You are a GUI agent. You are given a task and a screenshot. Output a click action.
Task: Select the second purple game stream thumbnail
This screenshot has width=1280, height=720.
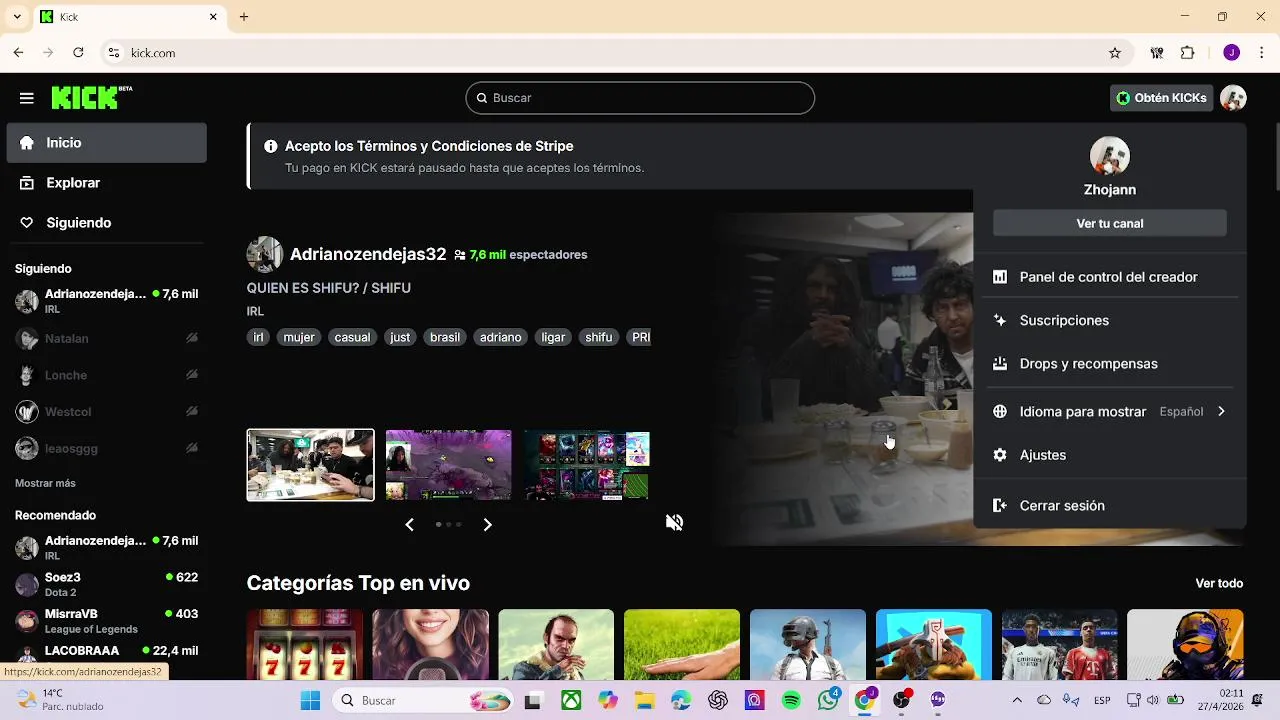tap(449, 465)
